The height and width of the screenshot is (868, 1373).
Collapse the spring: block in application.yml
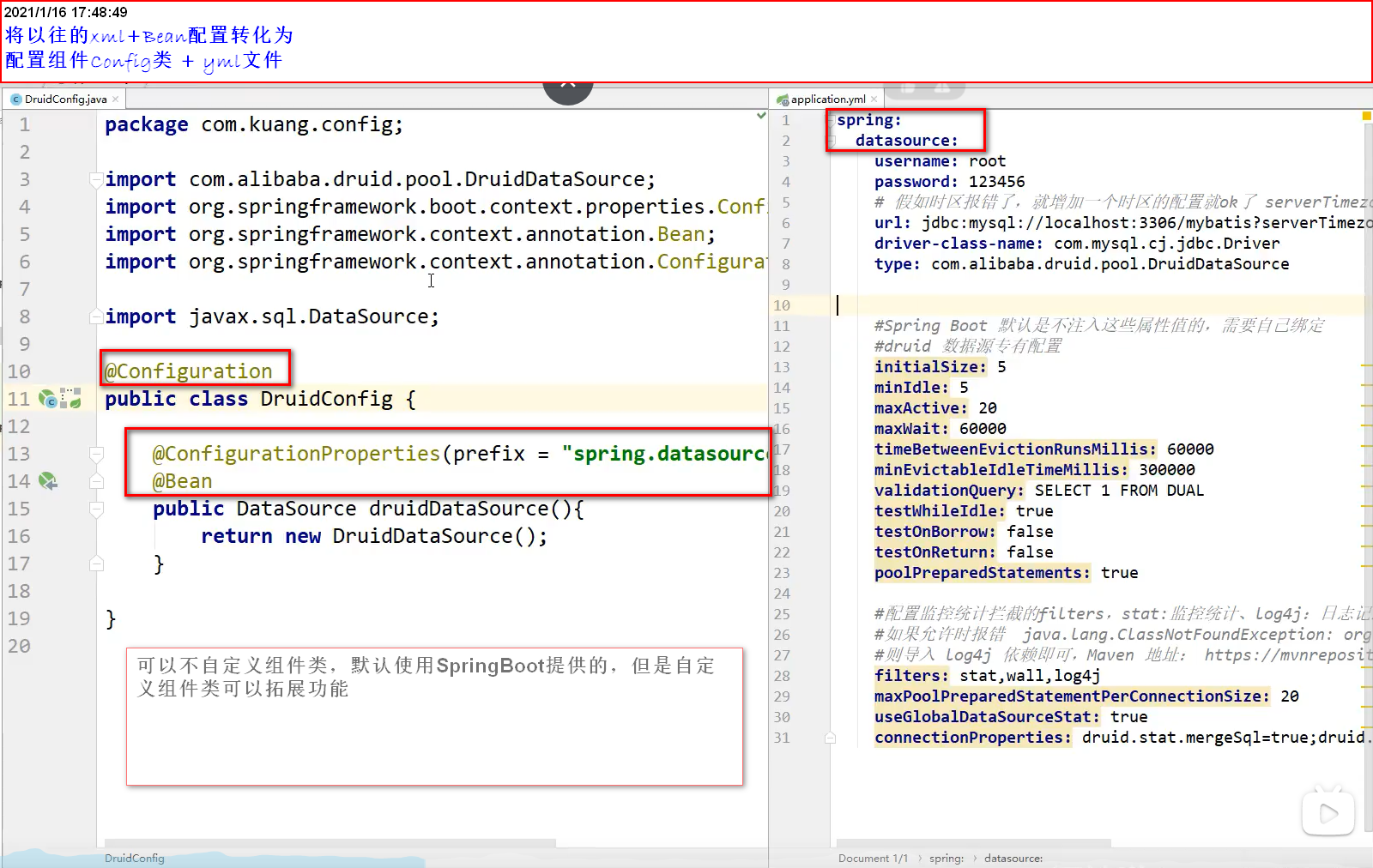(x=831, y=121)
